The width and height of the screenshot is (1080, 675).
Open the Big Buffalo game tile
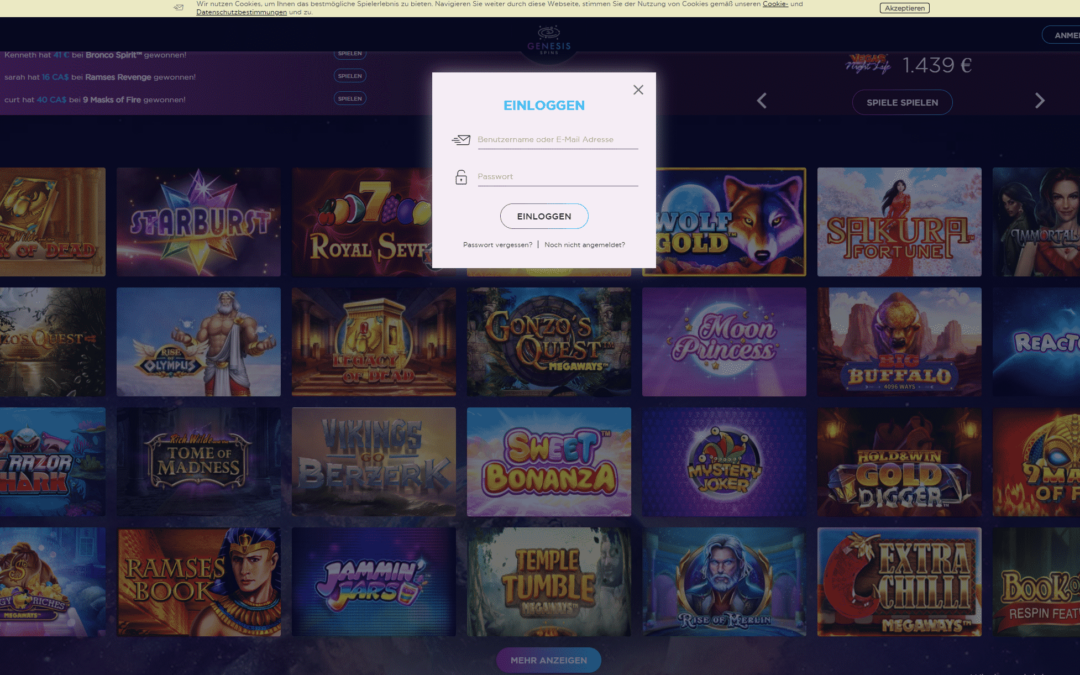click(899, 342)
